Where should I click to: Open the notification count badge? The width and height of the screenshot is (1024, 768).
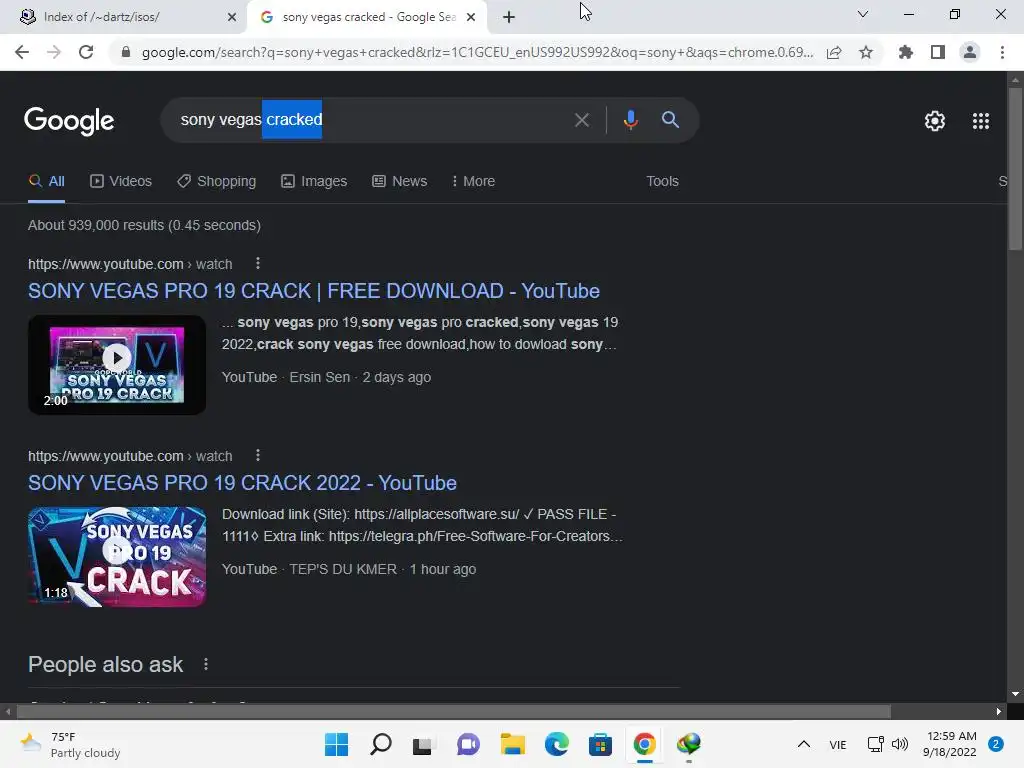[996, 744]
